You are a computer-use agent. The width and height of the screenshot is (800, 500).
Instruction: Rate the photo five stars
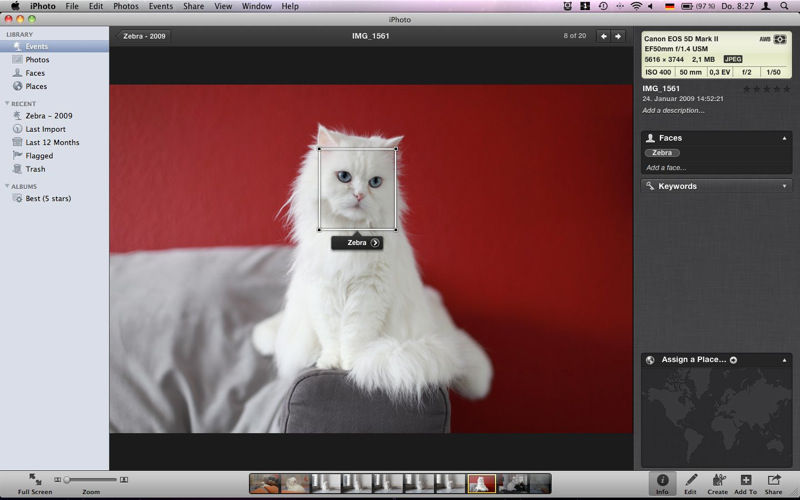[786, 89]
